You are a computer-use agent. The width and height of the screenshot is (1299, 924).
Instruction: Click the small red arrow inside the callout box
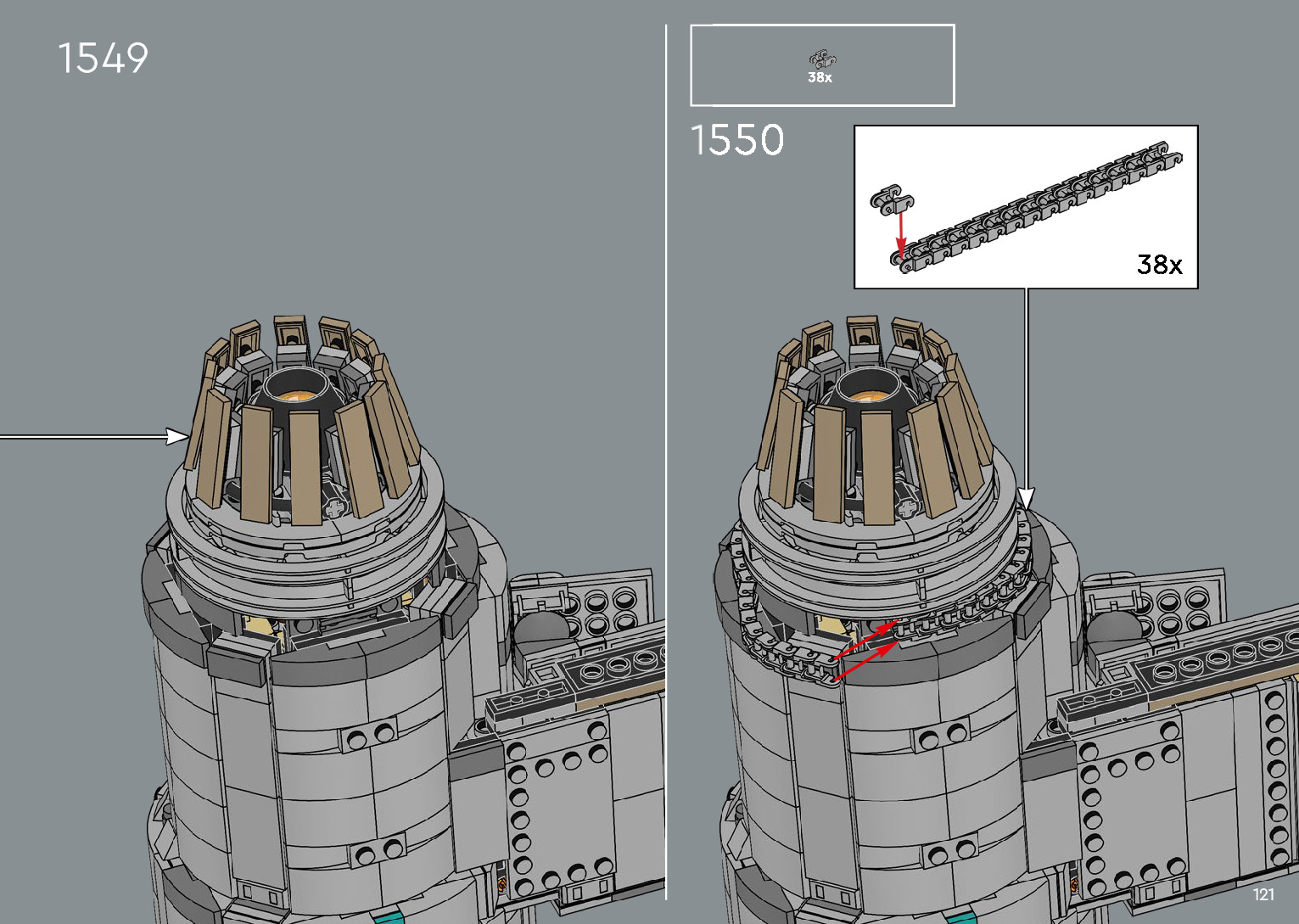[901, 233]
